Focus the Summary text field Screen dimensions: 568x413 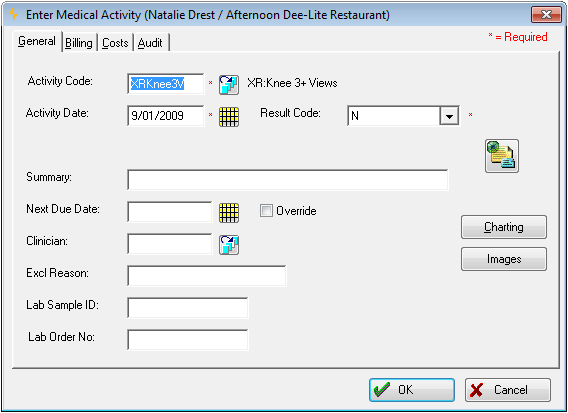(x=288, y=180)
